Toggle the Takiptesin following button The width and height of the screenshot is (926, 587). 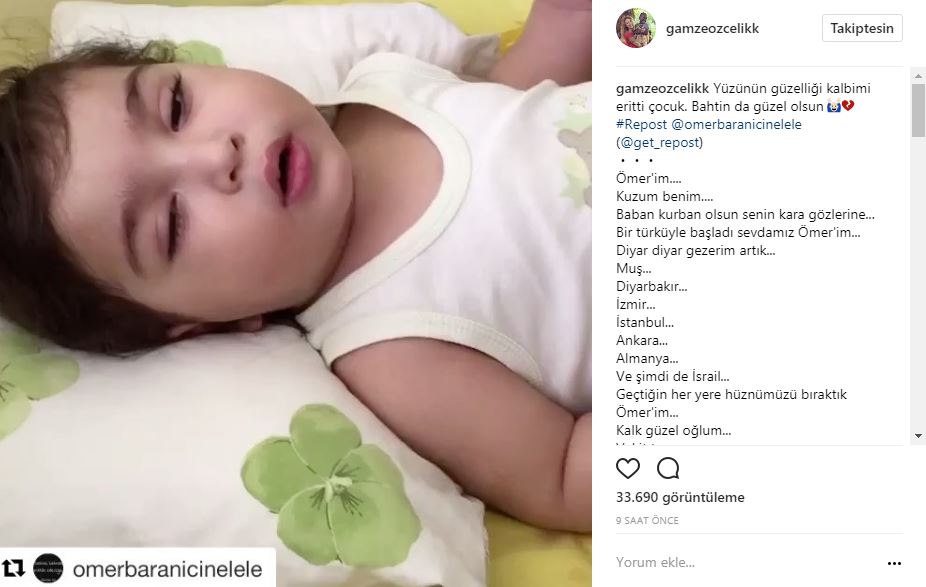click(x=862, y=28)
